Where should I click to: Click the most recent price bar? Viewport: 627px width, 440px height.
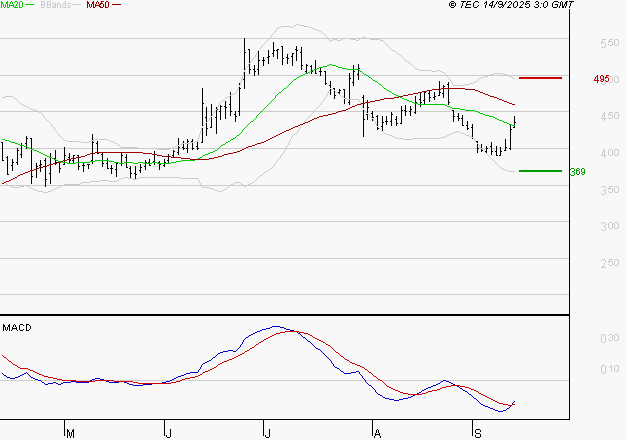pos(515,121)
